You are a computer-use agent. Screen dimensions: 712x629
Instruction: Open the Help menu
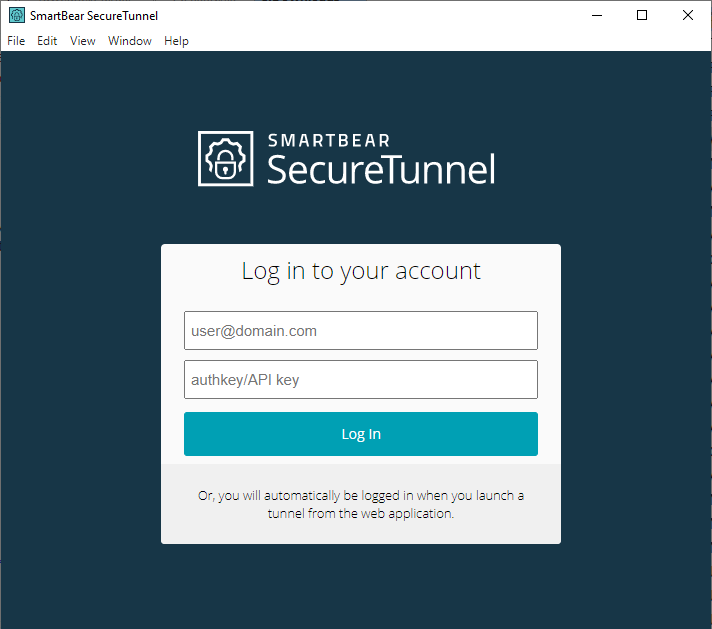pyautogui.click(x=176, y=41)
